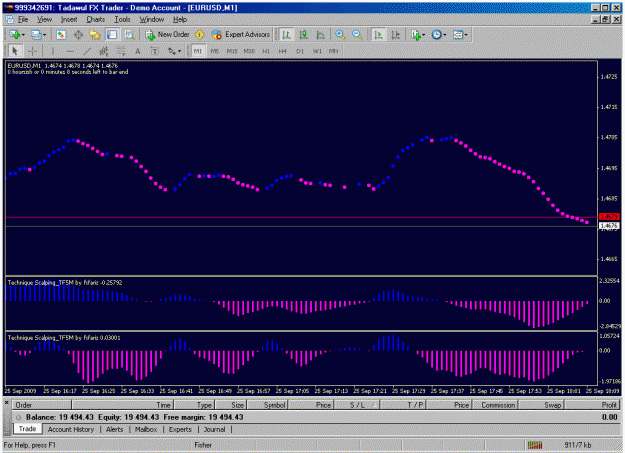Open the indicators list dropdown
Screen dimensions: 625x453
pos(418,35)
